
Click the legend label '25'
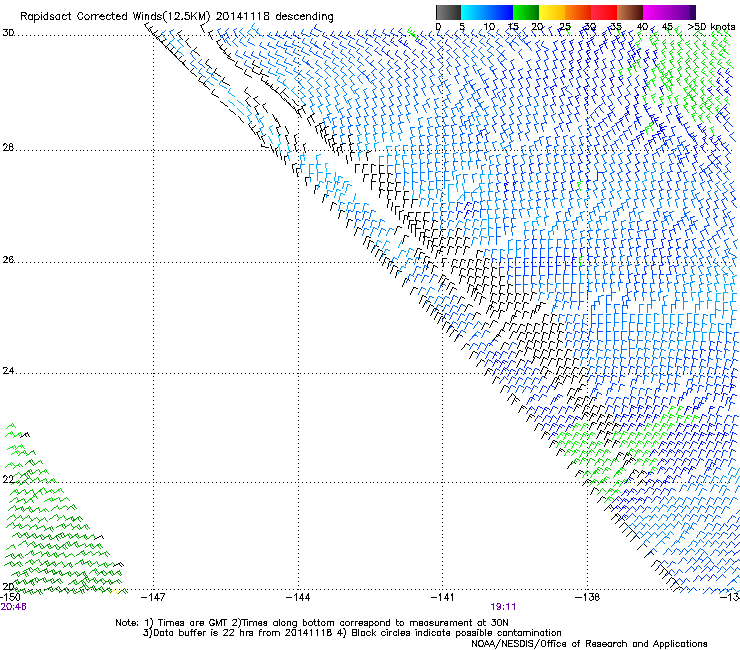pos(564,27)
